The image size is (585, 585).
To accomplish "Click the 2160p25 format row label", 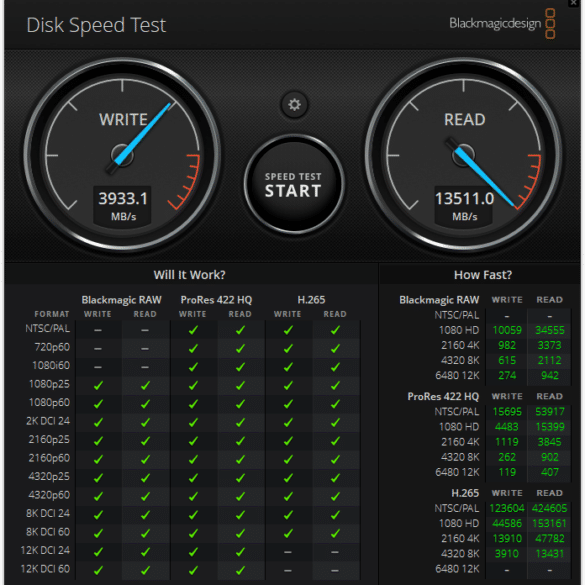I will click(x=49, y=439).
